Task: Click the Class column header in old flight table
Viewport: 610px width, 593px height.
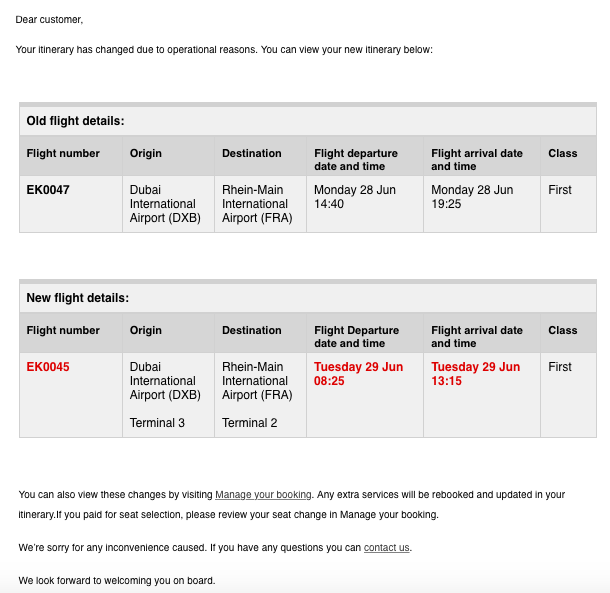Action: point(563,153)
